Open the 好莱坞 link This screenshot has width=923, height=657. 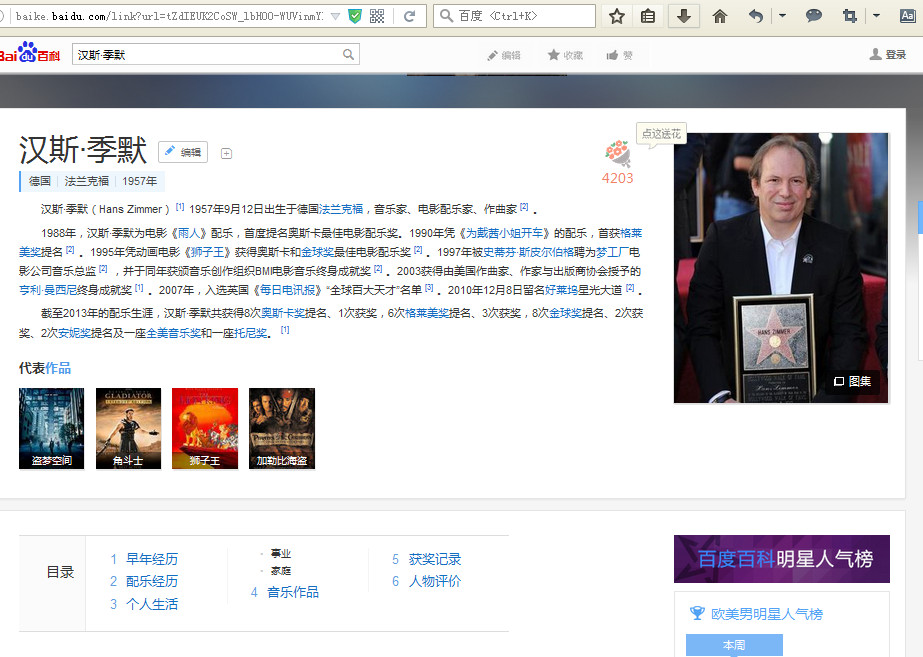pyautogui.click(x=561, y=290)
